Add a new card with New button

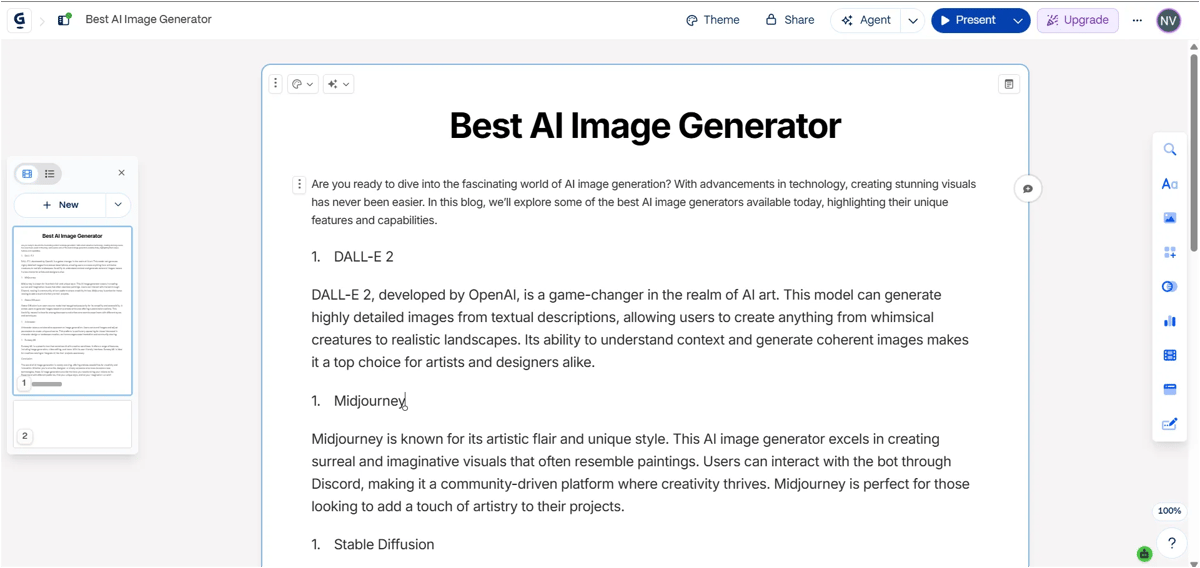[x=60, y=205]
